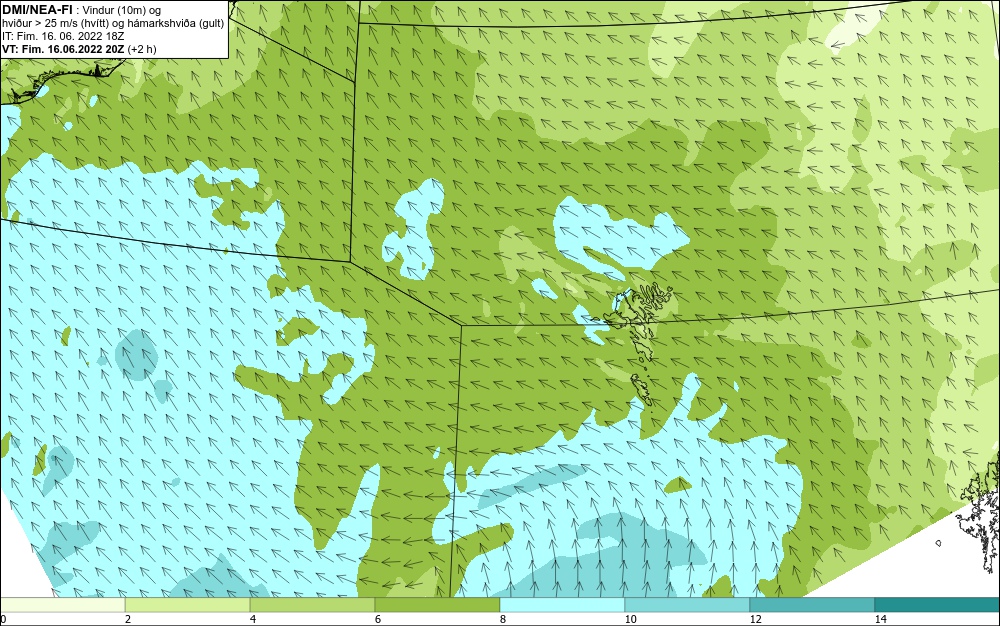Click the dark teal above-14 legend segment
Viewport: 1000px width, 626px height.
(x=938, y=605)
